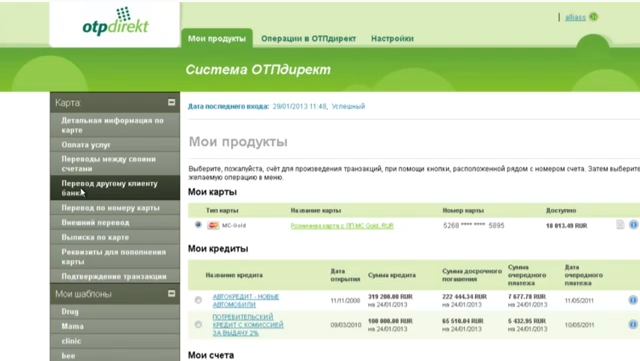Collapse the Мои шаблоны sidebar section
This screenshot has height=361, width=640.
[171, 294]
